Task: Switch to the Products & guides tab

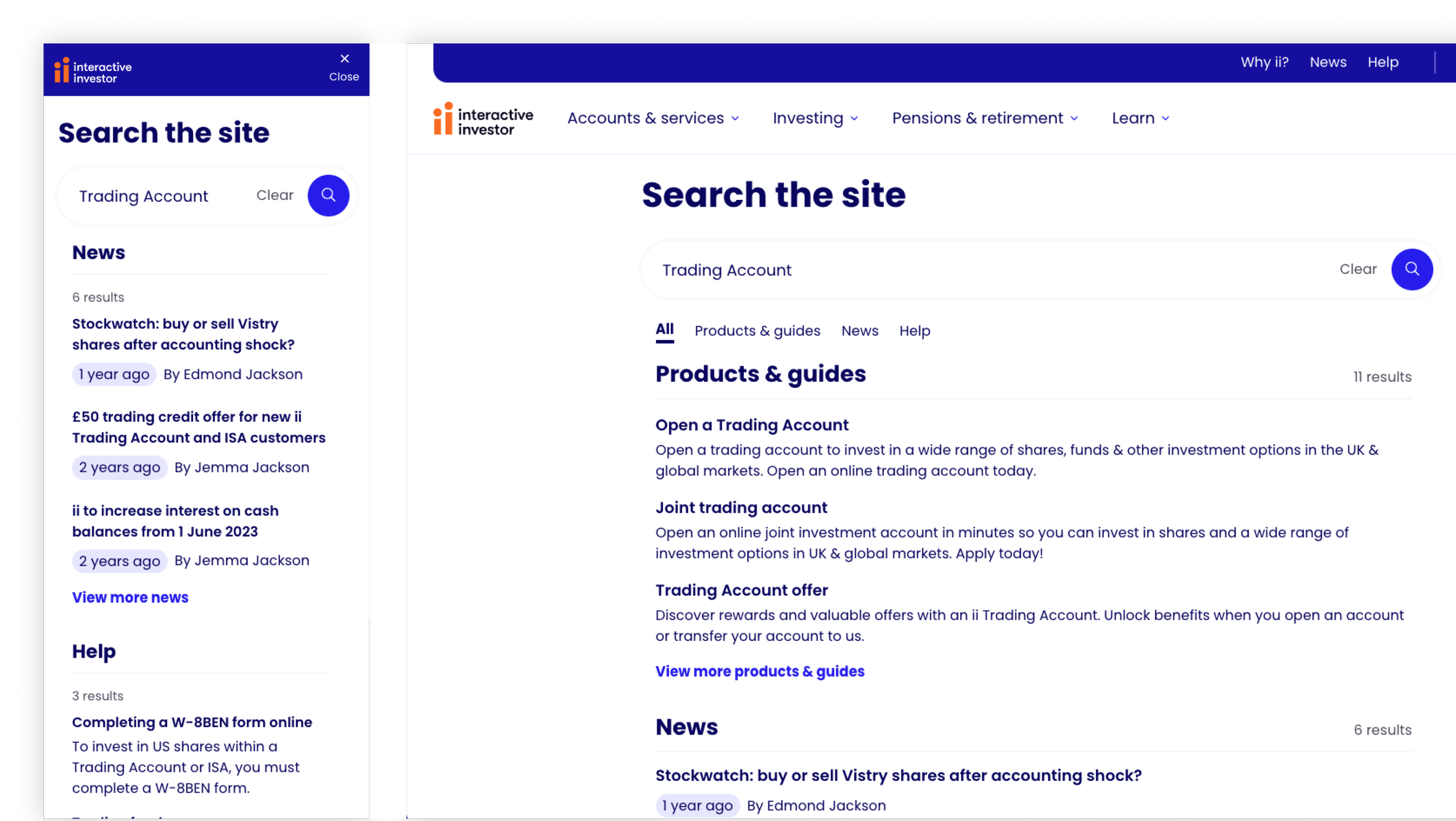Action: tap(757, 331)
